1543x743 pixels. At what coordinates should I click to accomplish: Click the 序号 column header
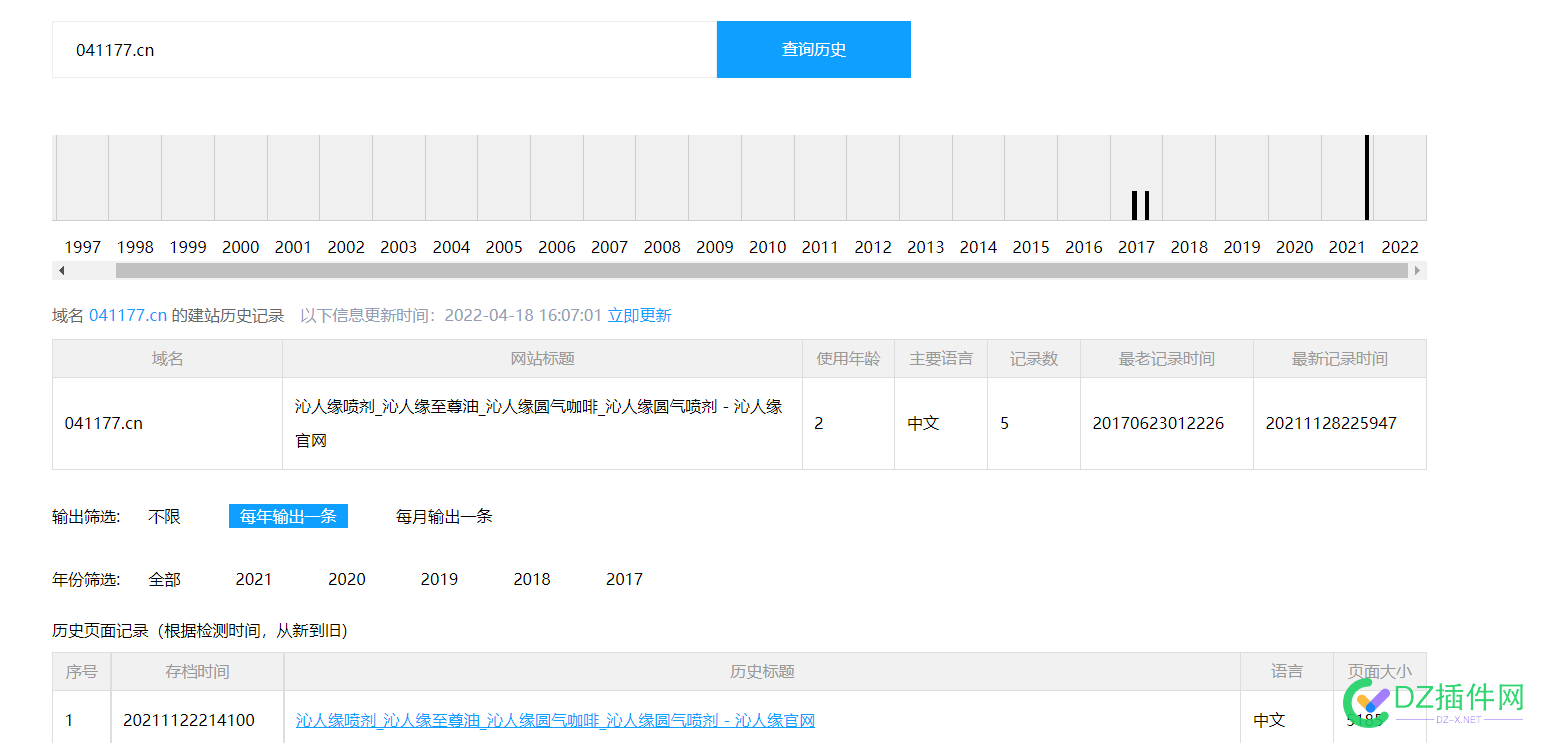81,672
